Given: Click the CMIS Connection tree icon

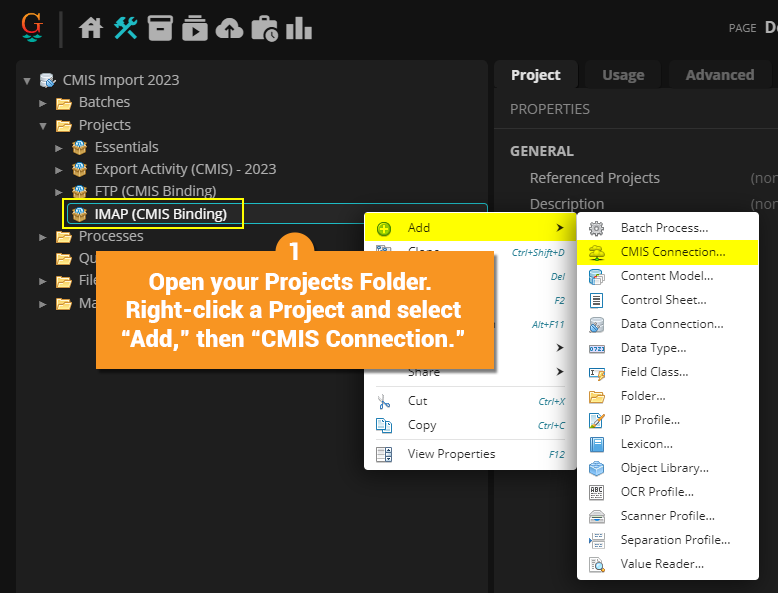Looking at the screenshot, I should (x=596, y=253).
